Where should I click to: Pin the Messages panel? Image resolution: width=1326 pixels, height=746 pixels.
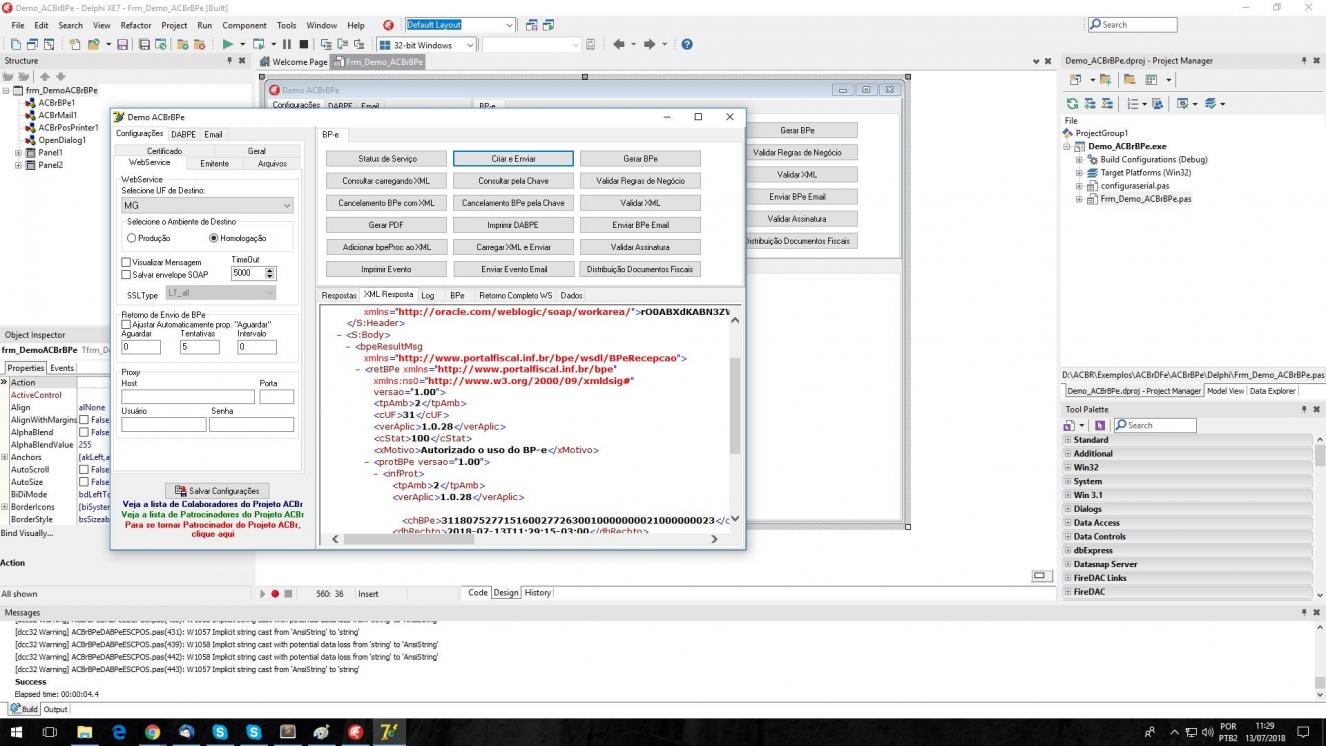[x=1304, y=612]
